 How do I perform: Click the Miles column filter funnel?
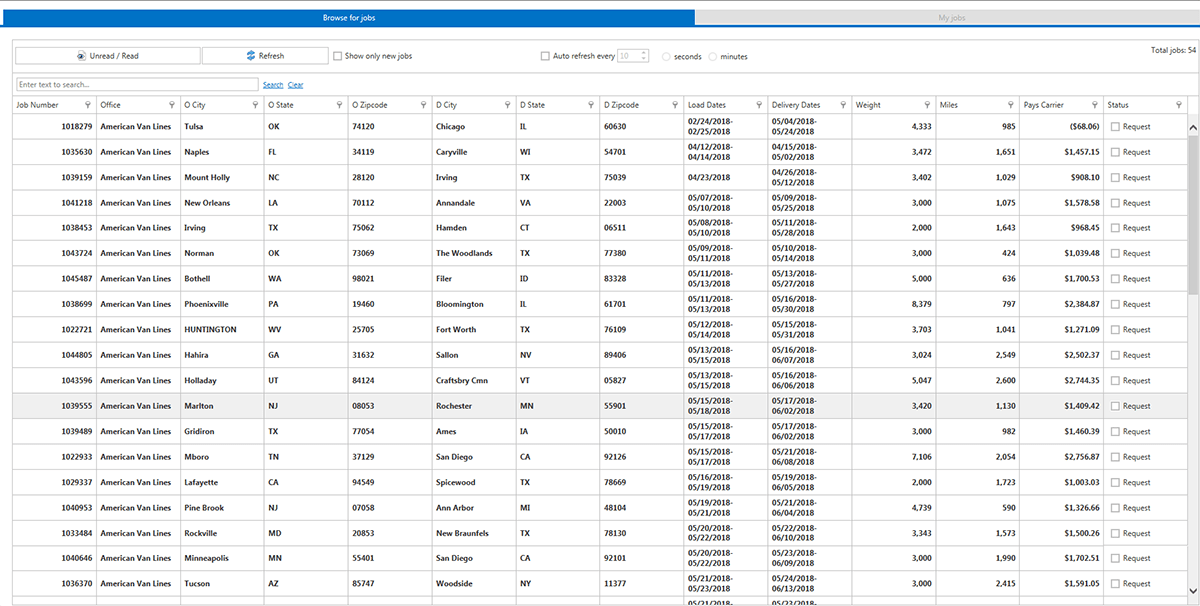[x=1011, y=105]
